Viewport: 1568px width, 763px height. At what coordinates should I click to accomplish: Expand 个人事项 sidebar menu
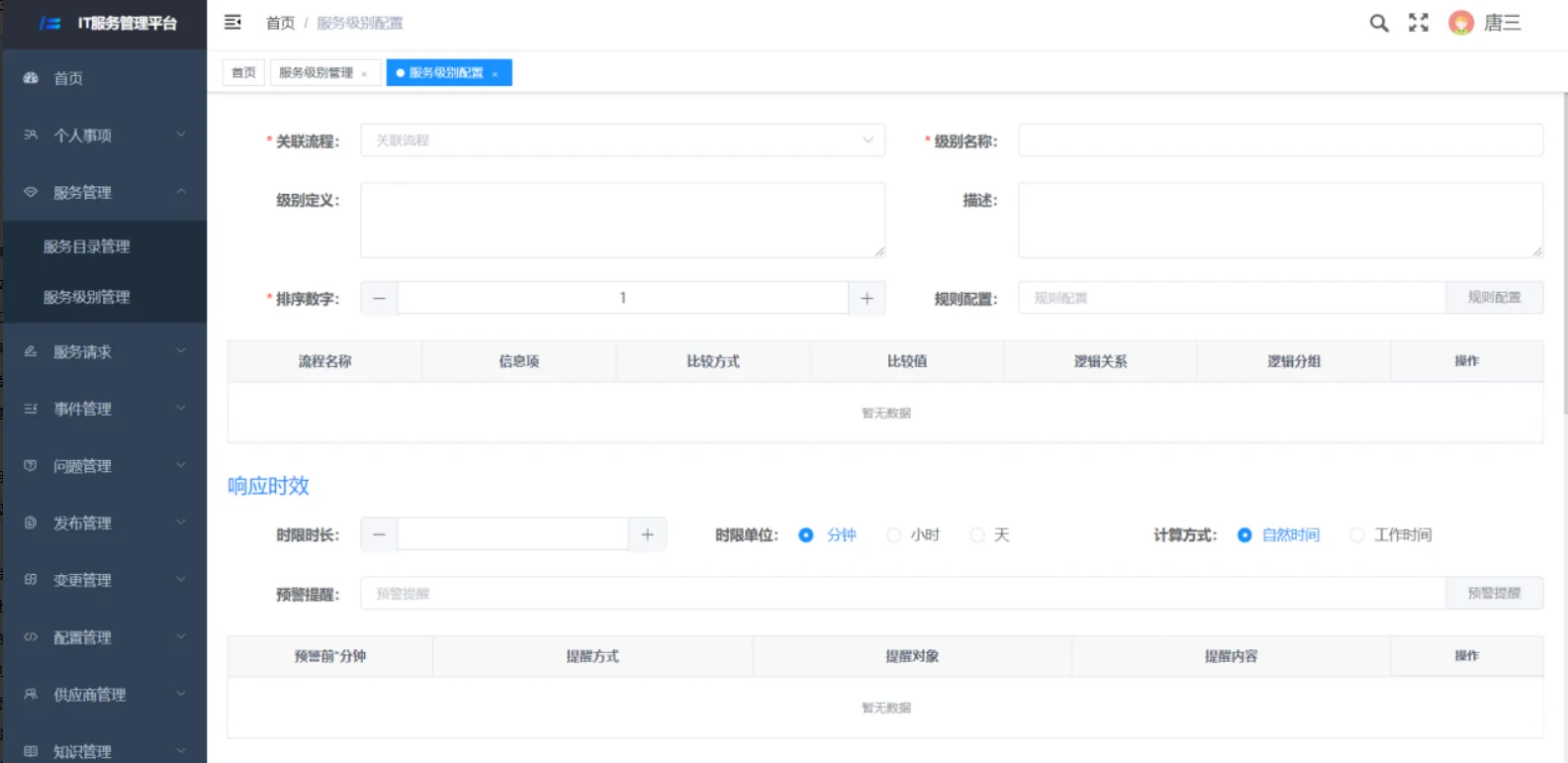coord(104,135)
